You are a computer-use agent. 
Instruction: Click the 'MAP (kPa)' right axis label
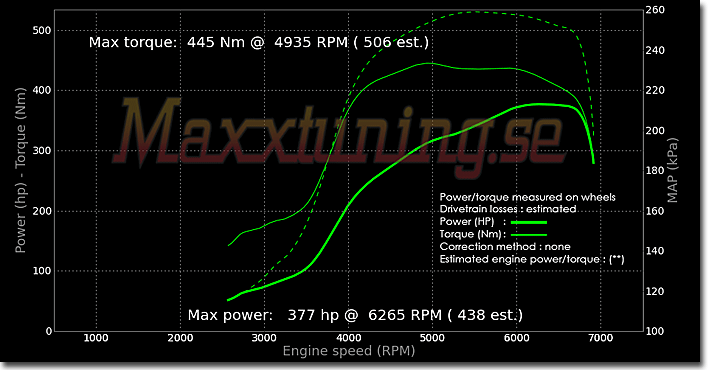click(x=673, y=170)
